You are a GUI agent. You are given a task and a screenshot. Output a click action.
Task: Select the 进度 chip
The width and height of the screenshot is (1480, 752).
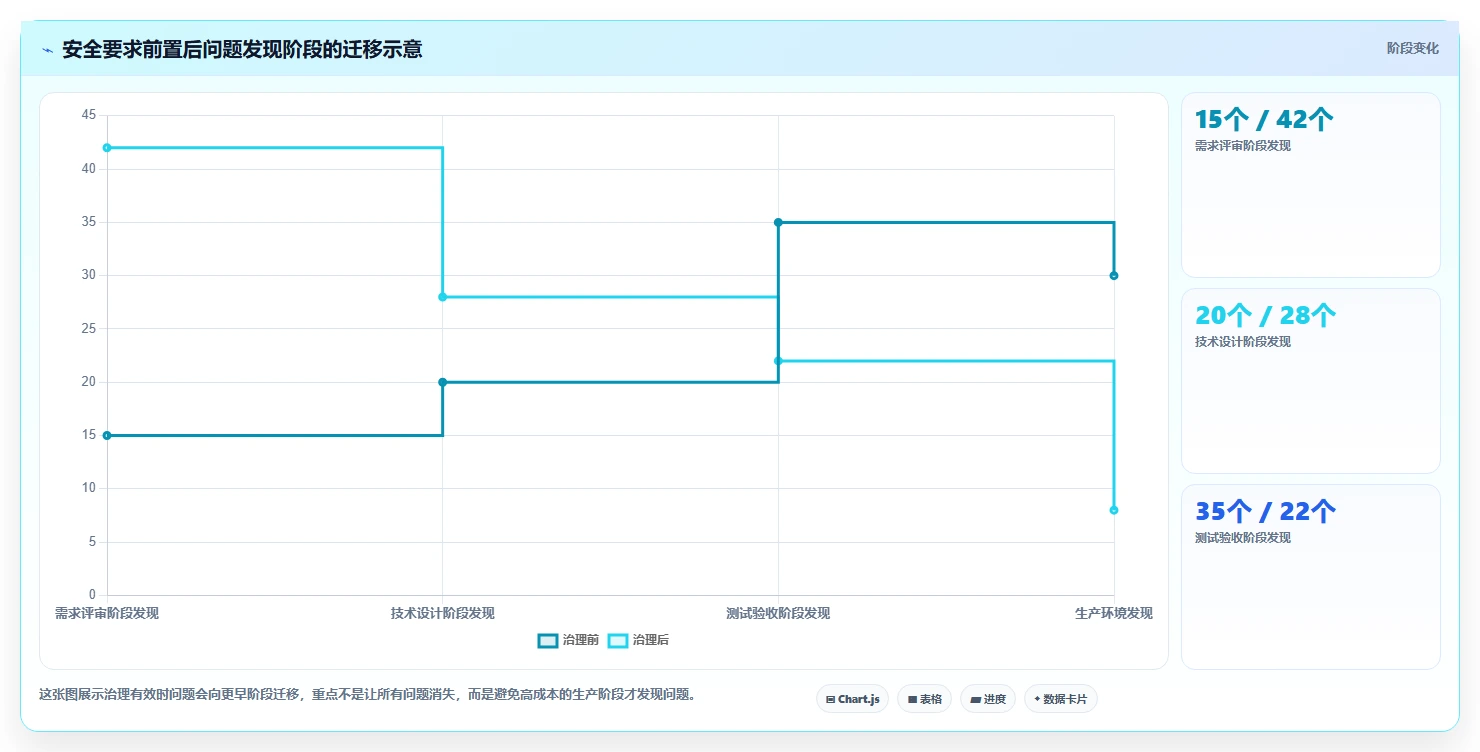pyautogui.click(x=987, y=699)
